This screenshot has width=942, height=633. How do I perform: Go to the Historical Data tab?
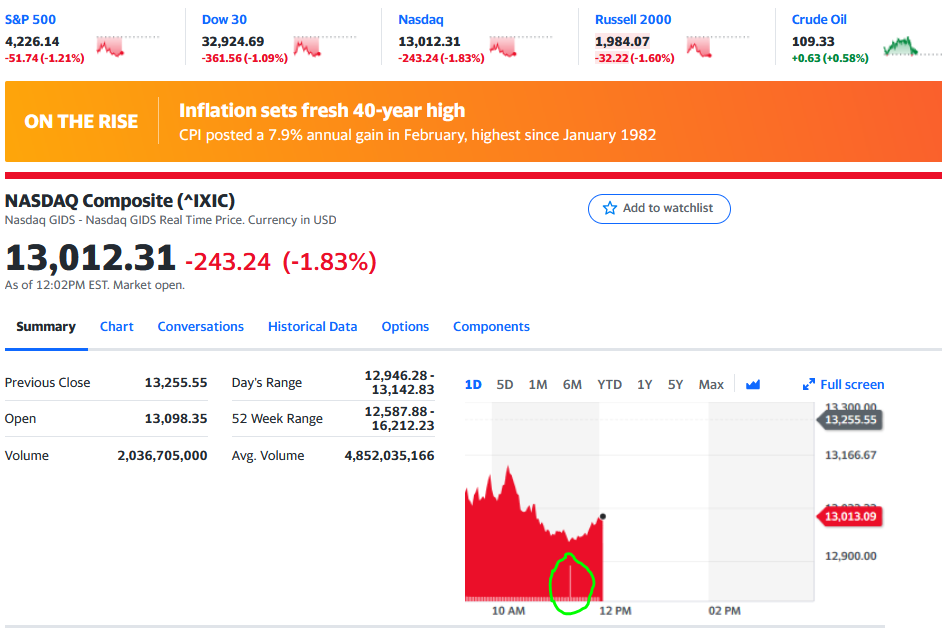[312, 327]
